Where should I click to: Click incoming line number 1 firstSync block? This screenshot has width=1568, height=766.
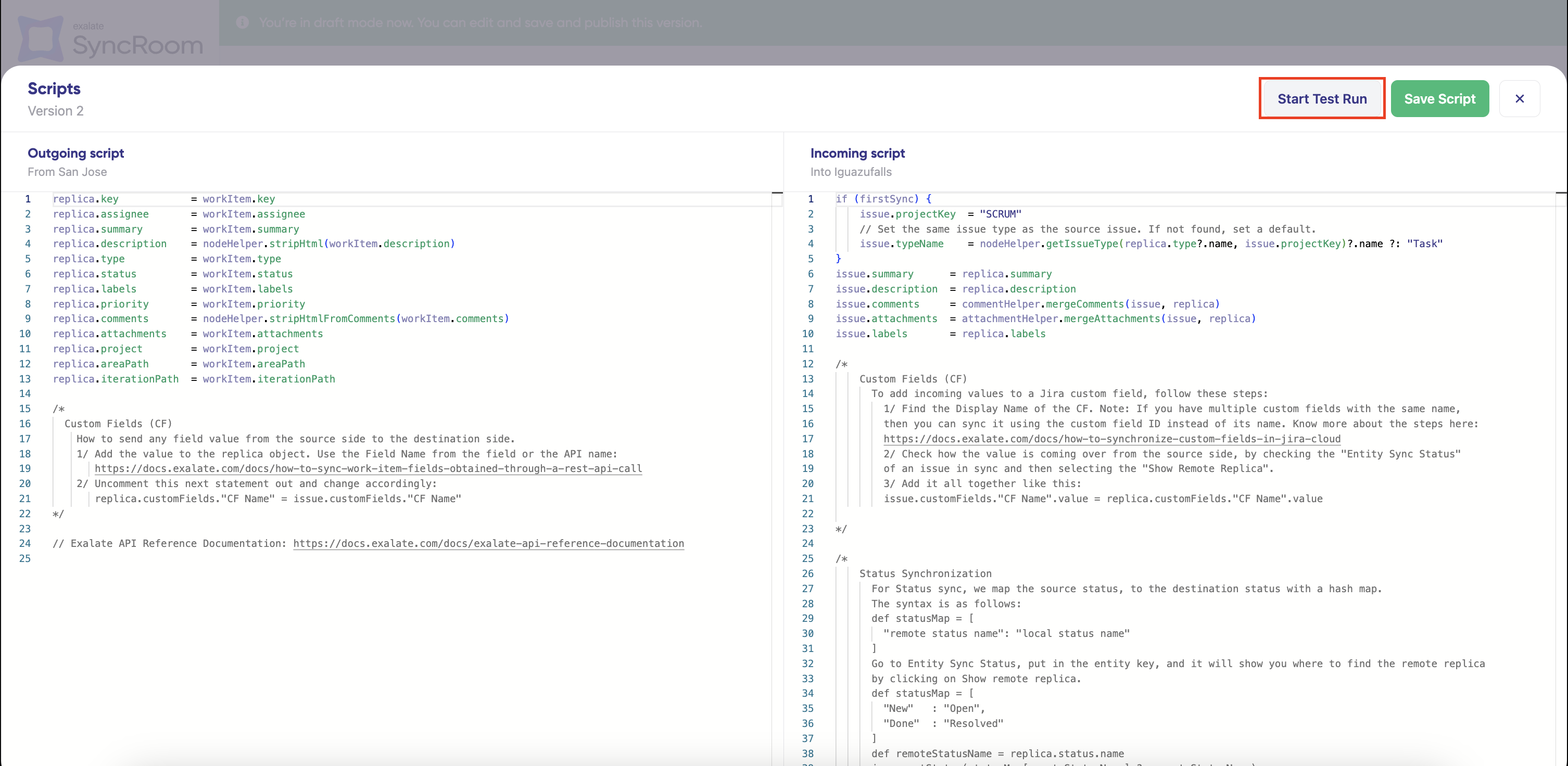click(810, 199)
